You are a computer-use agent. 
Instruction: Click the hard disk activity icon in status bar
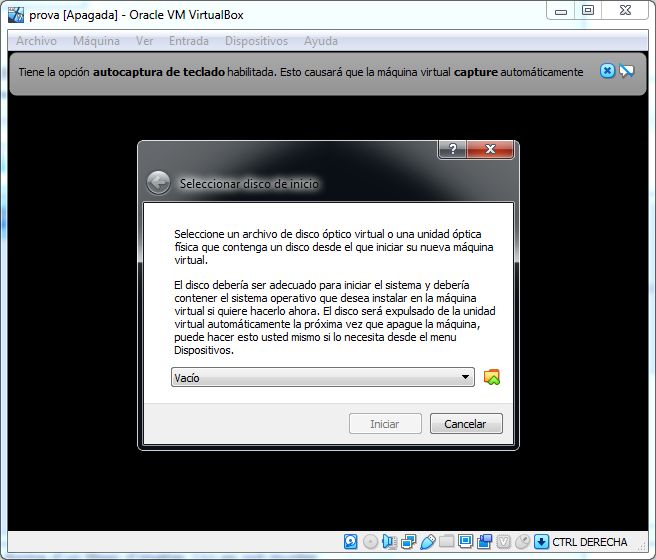pos(351,541)
